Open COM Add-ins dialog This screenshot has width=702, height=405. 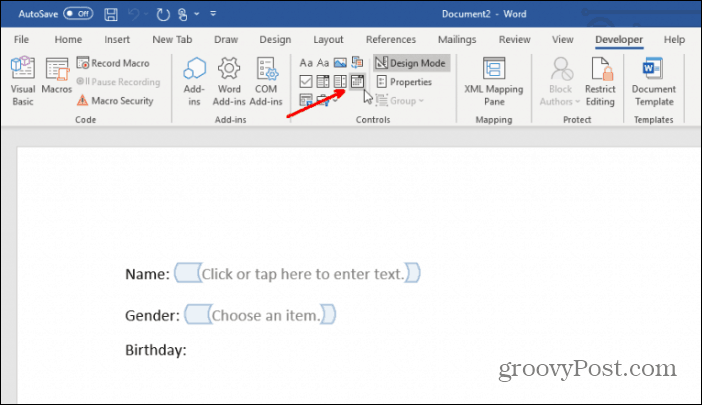point(266,81)
